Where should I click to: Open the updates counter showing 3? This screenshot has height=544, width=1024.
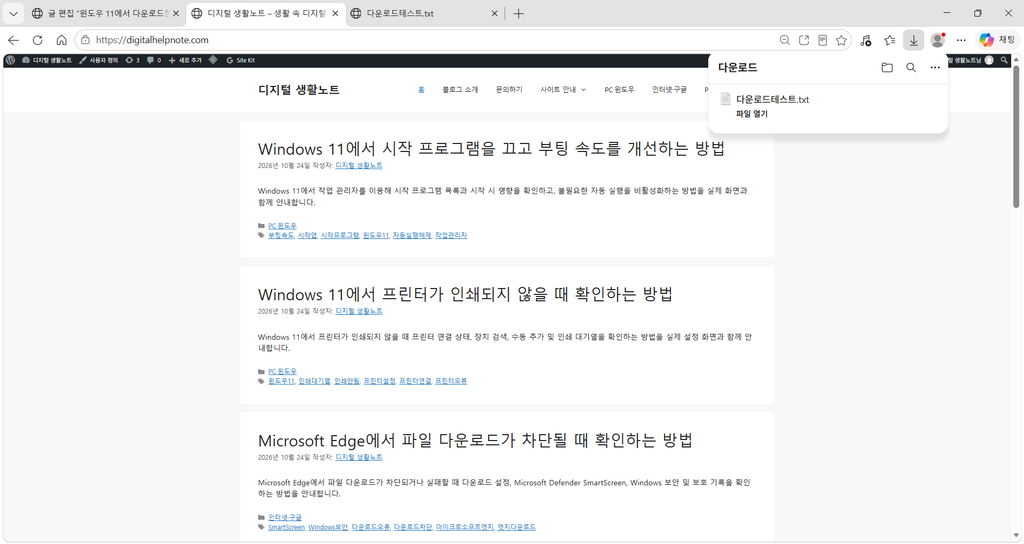coord(133,60)
